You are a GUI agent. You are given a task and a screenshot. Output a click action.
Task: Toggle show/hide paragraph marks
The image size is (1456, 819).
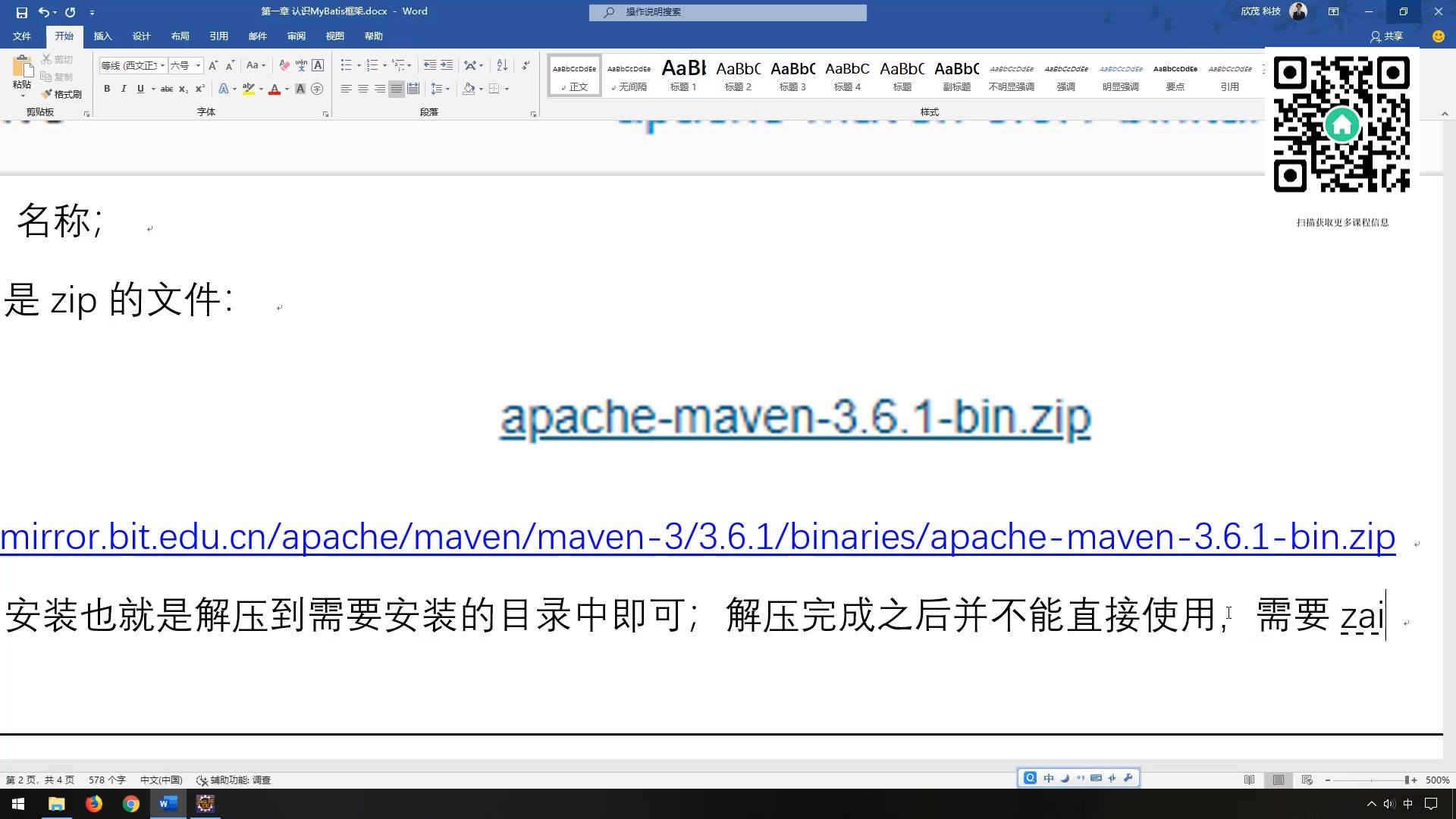[x=526, y=65]
